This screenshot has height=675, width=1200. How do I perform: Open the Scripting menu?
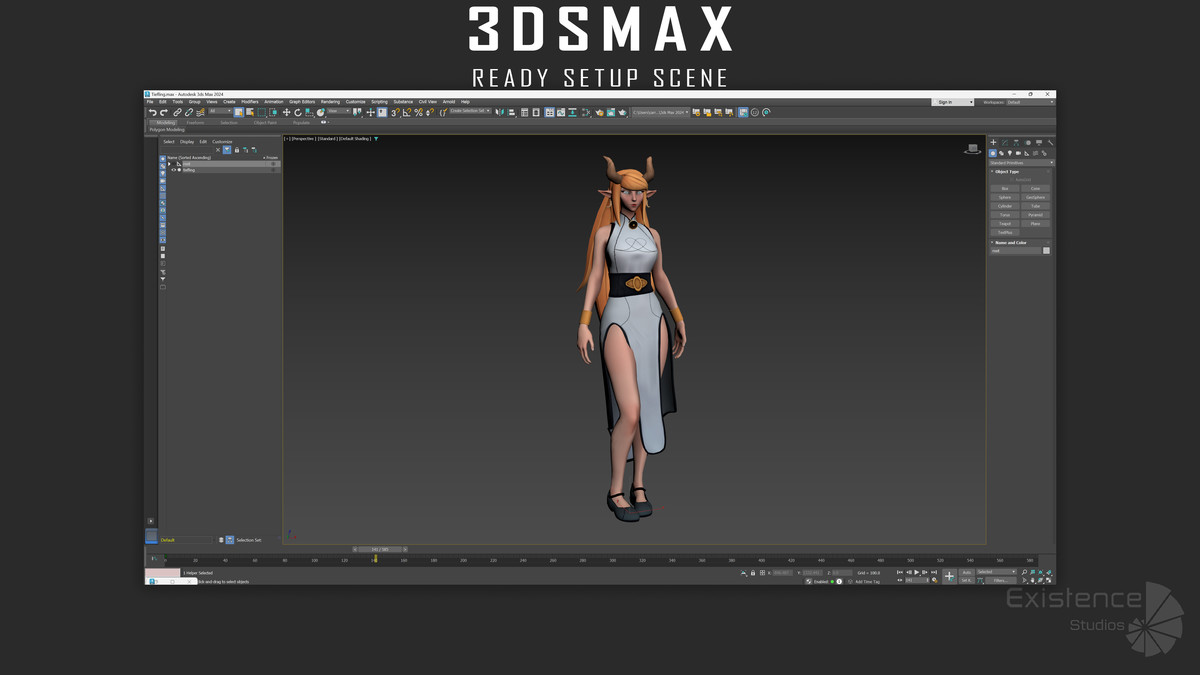tap(379, 102)
